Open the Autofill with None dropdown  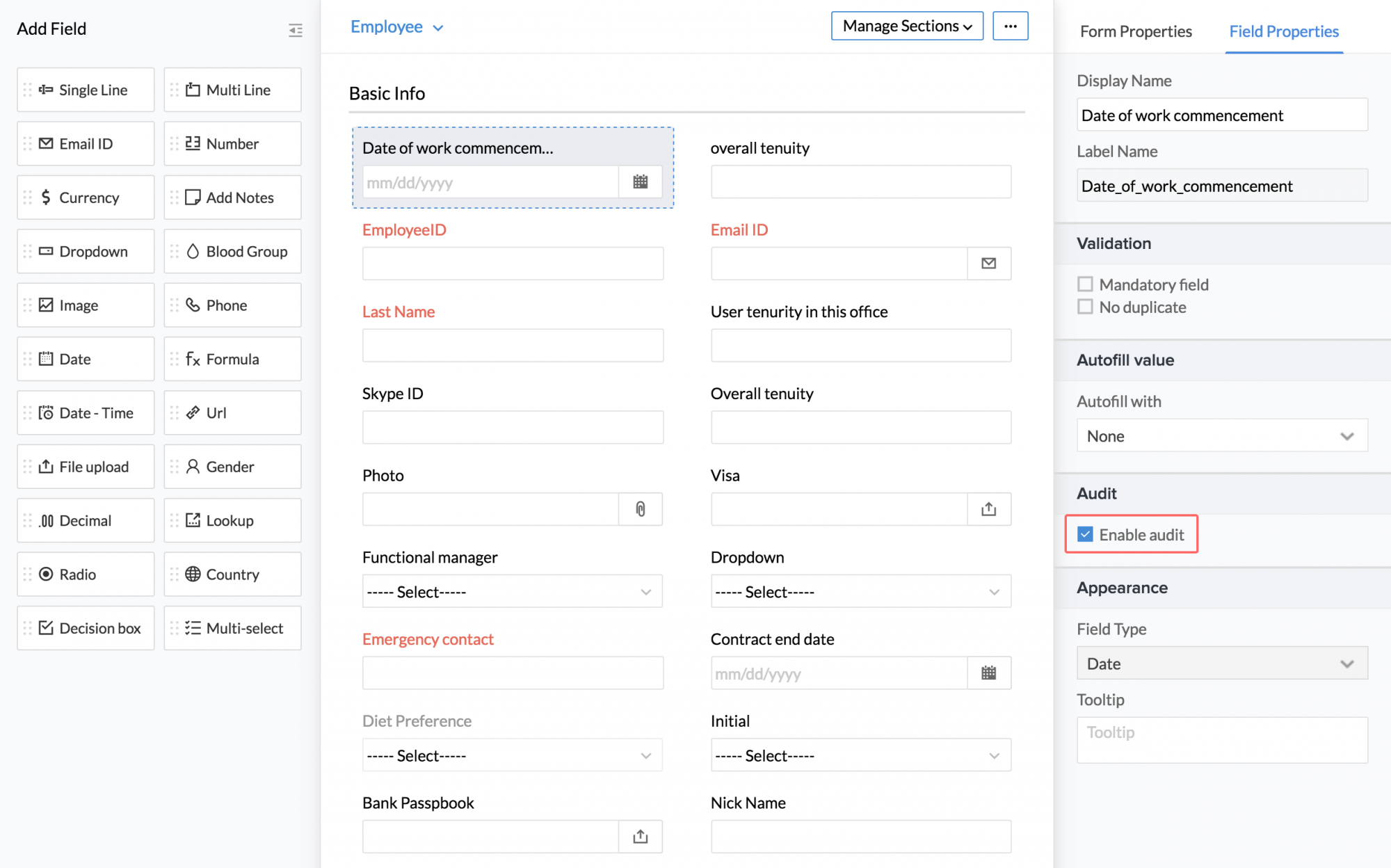1221,436
